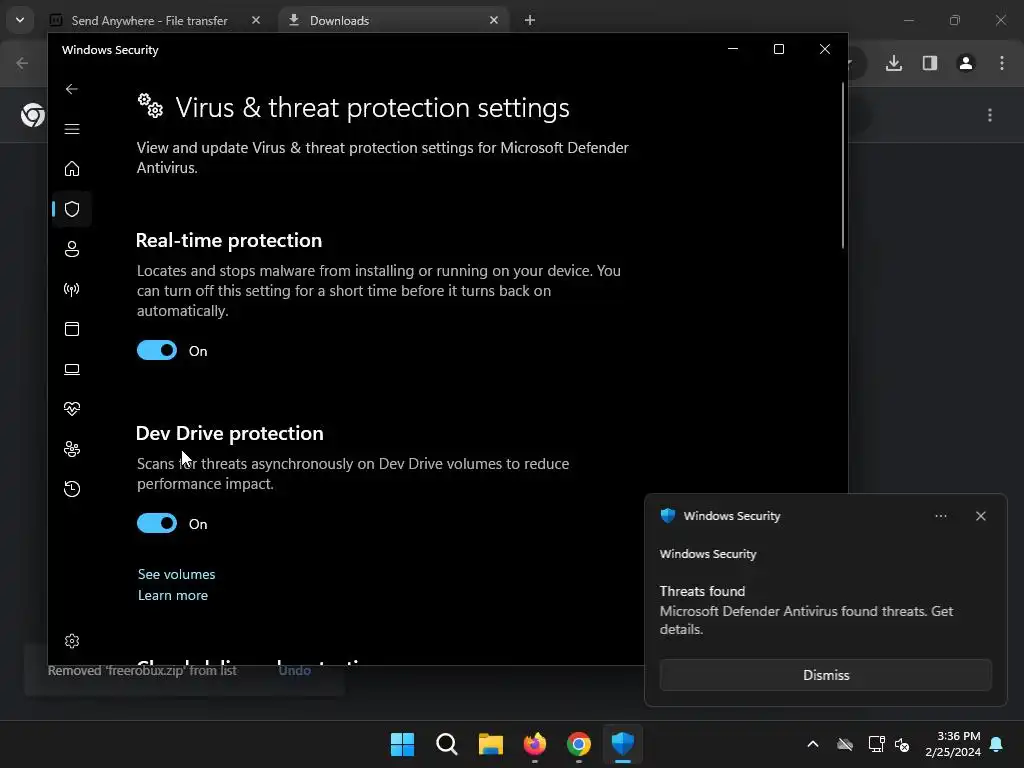The width and height of the screenshot is (1024, 768).
Task: Open Virus & threat protection shield icon
Action: click(72, 209)
